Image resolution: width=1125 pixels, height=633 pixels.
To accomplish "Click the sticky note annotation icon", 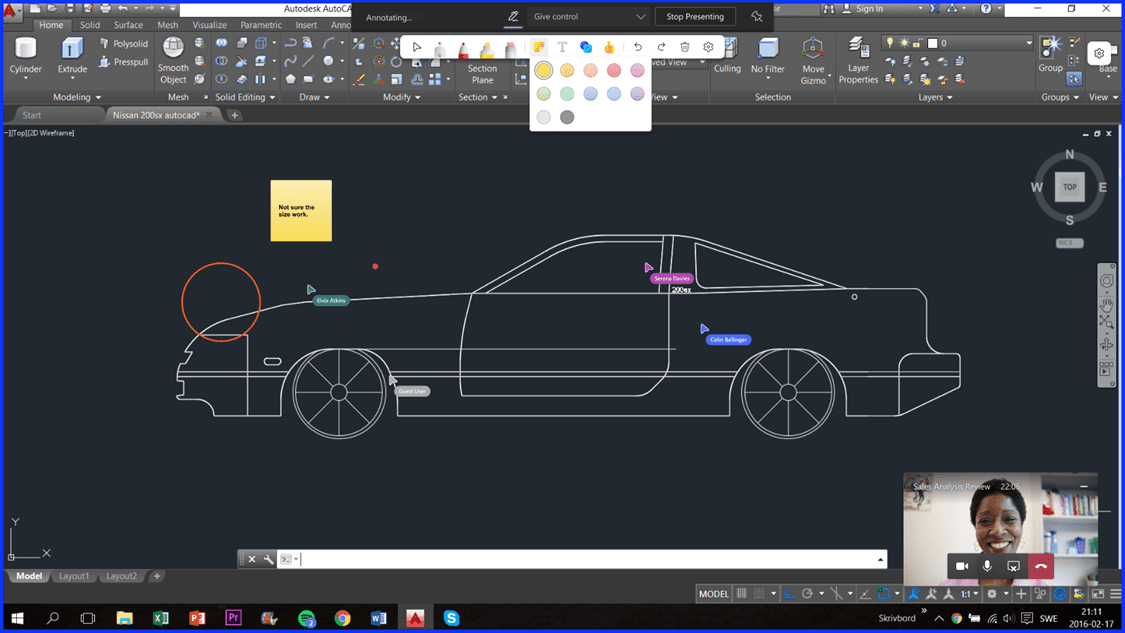I will [537, 46].
